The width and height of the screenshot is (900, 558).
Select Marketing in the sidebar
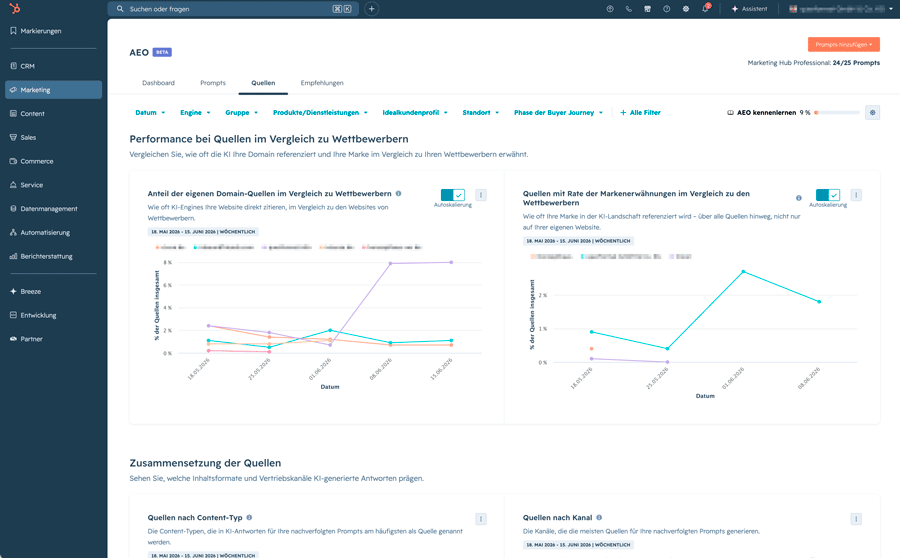53,90
